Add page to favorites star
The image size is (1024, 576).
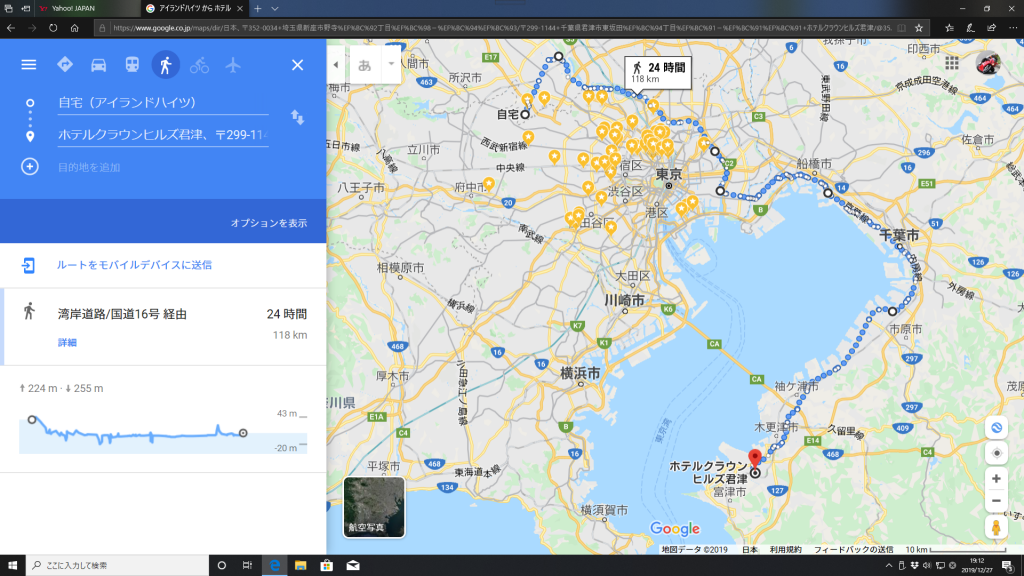(919, 28)
